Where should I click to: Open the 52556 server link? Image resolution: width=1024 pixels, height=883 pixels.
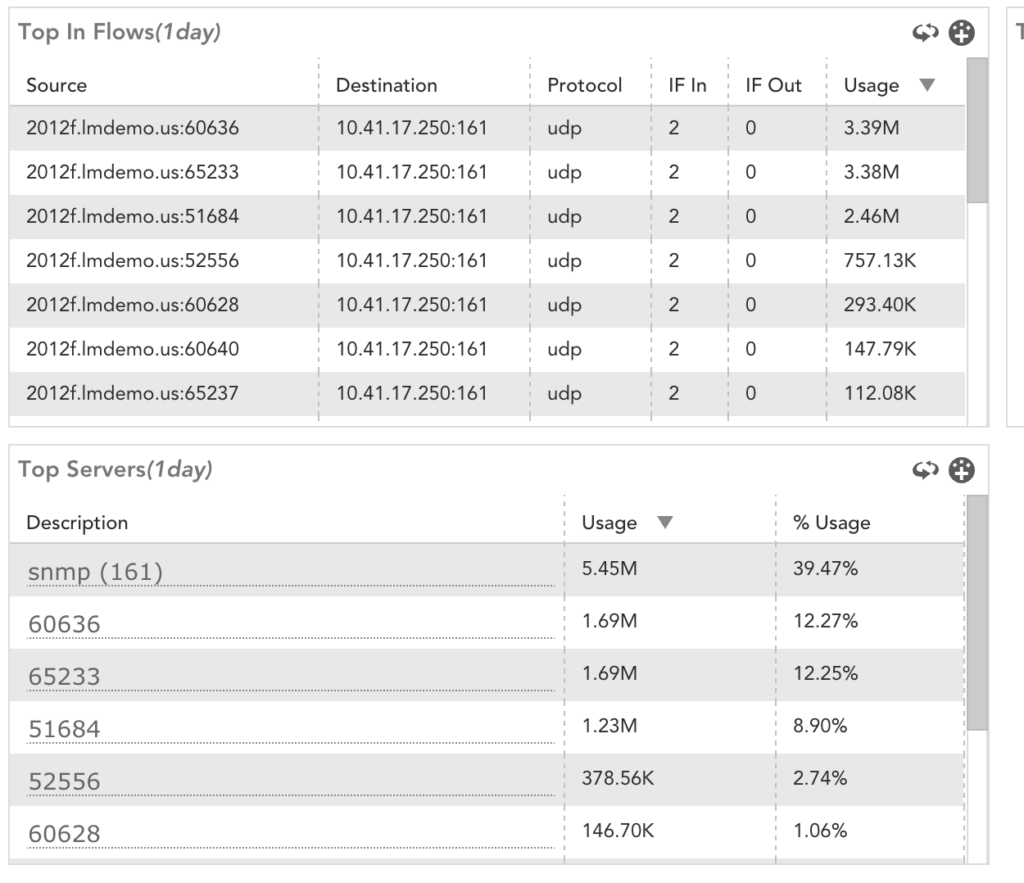64,781
